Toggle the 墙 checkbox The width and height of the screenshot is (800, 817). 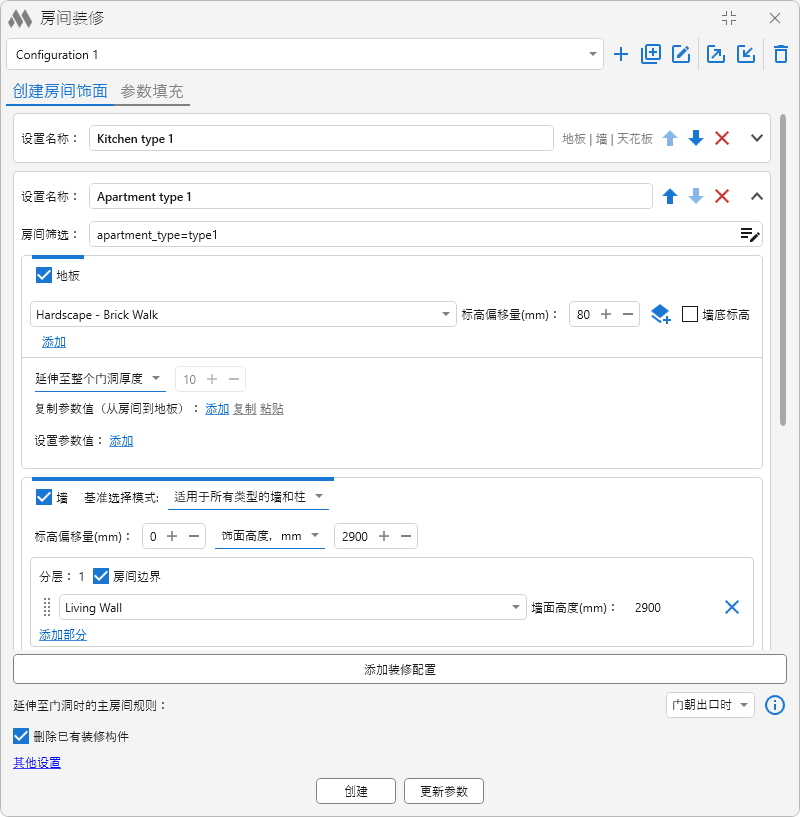(44, 497)
